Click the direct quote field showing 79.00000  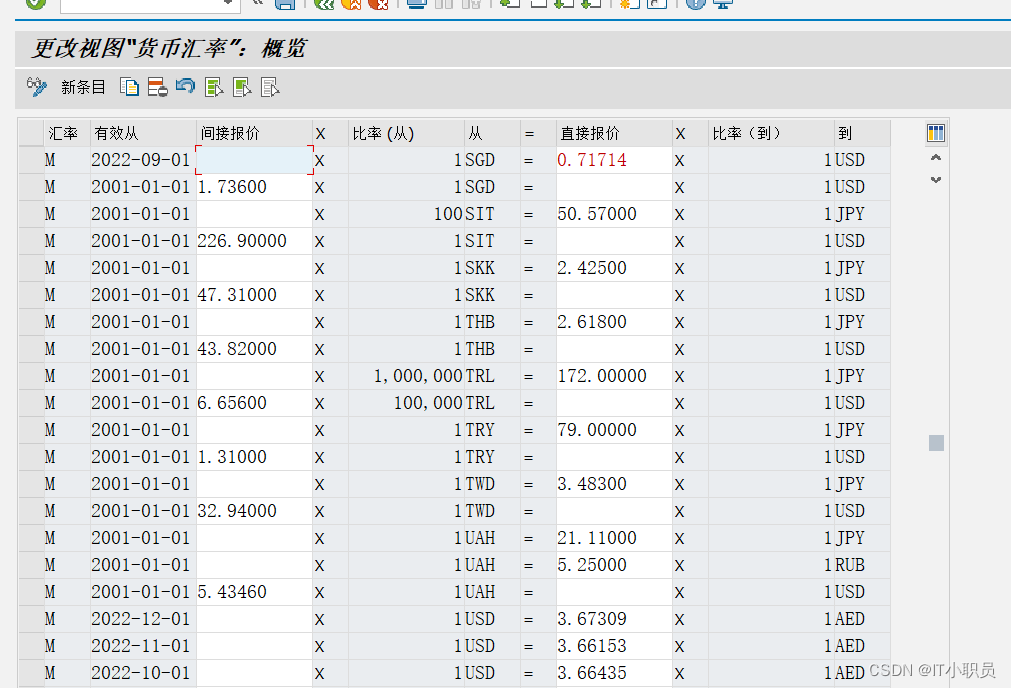pos(614,430)
